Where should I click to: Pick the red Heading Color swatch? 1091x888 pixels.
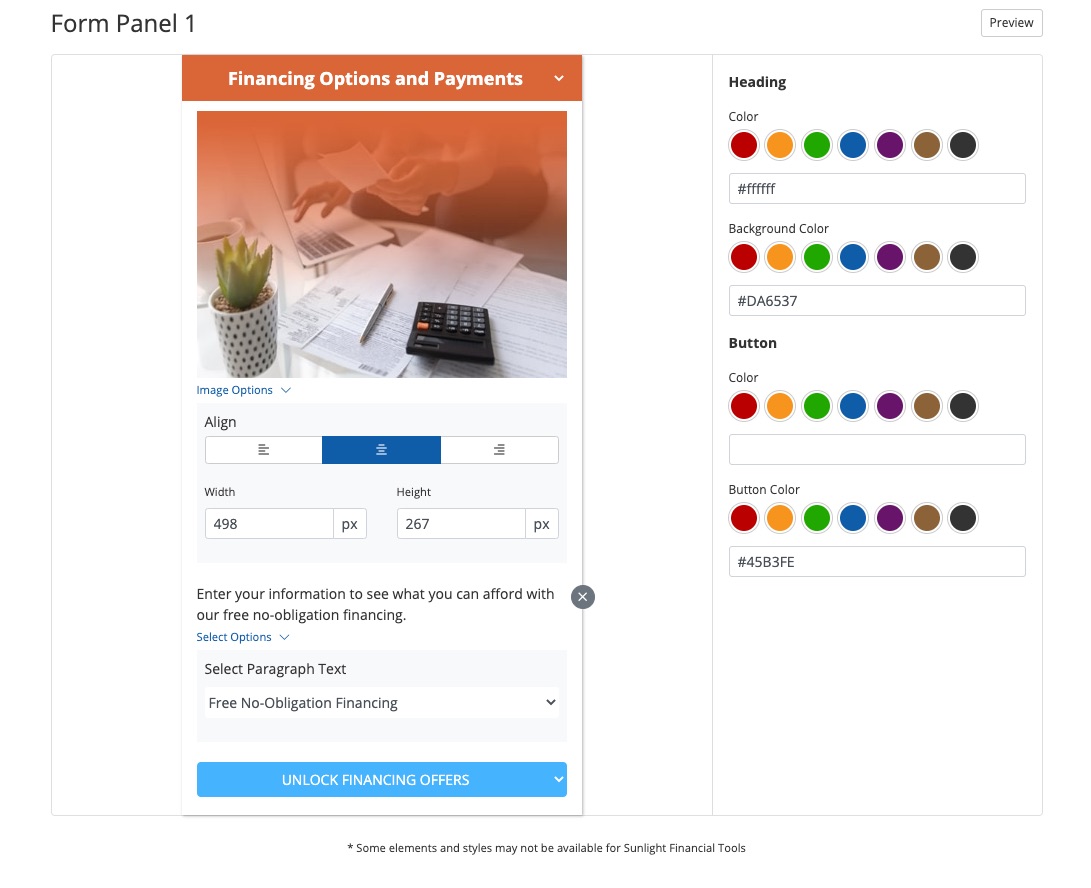click(x=744, y=145)
